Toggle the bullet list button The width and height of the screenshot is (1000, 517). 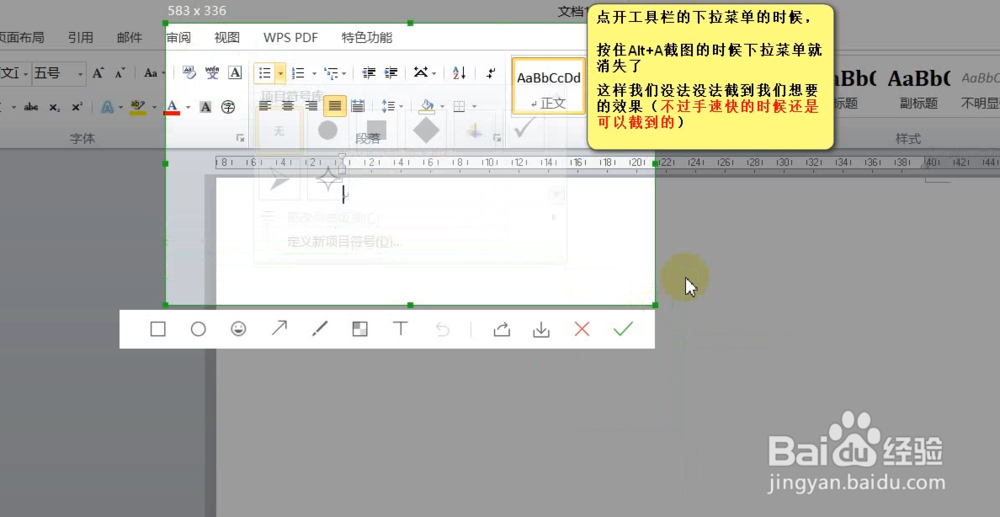pyautogui.click(x=265, y=73)
